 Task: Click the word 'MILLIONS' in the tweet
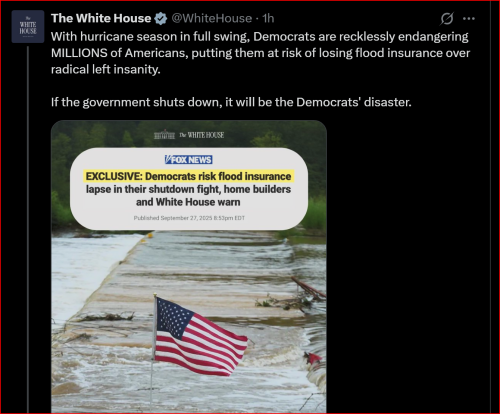tap(79, 53)
